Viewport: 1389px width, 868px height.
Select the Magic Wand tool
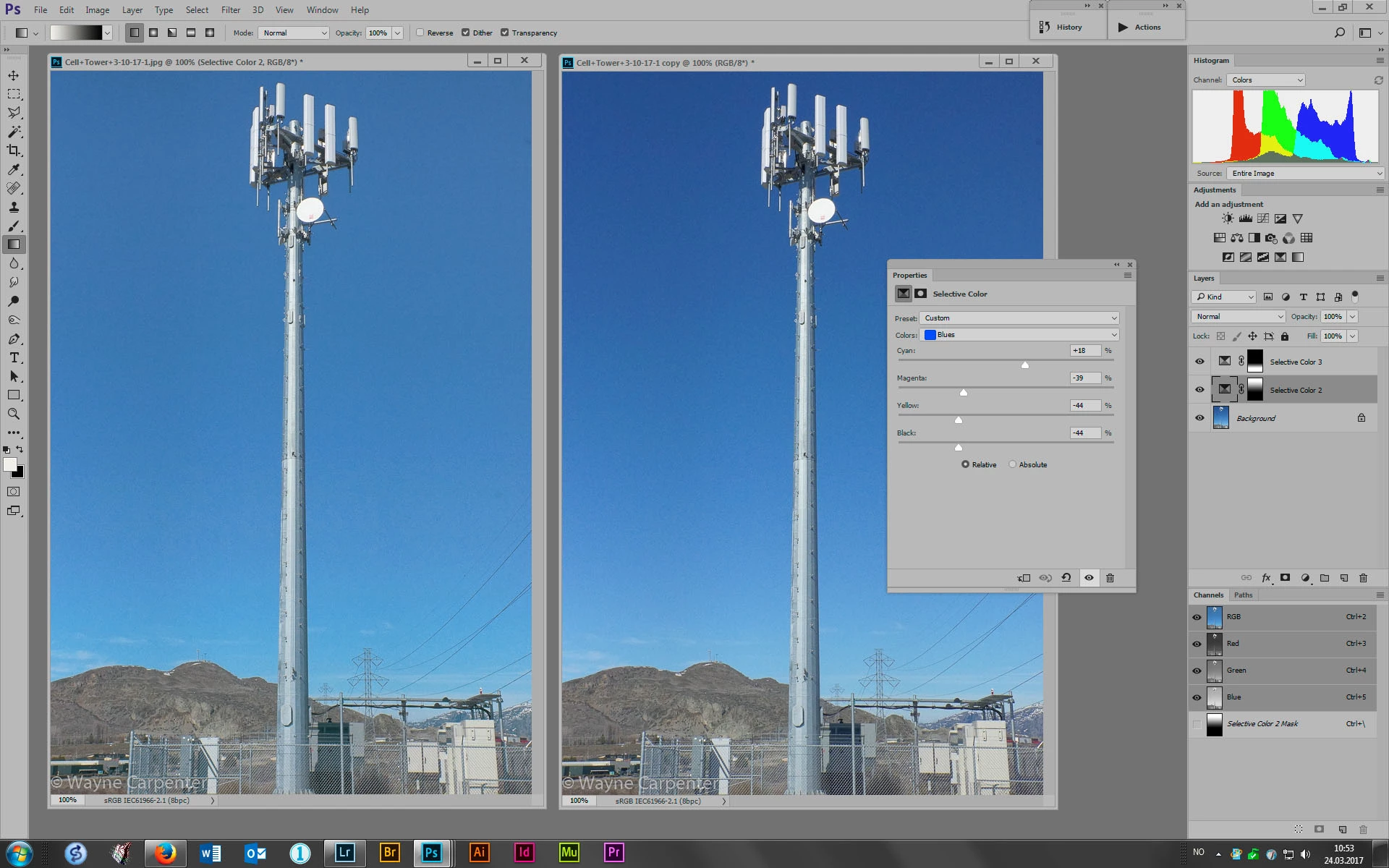point(14,132)
